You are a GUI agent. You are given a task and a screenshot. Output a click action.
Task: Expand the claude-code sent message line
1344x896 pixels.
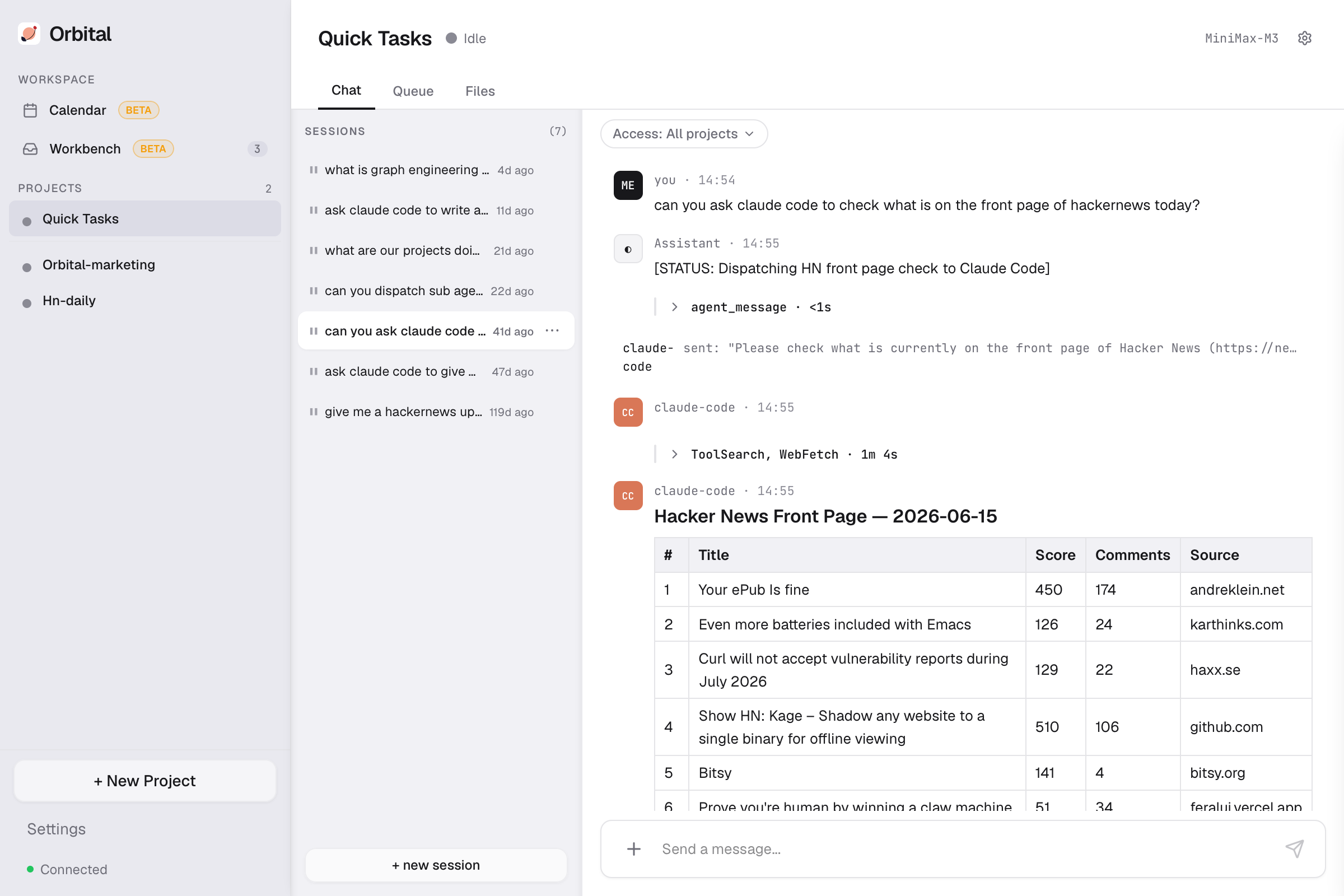(960, 357)
